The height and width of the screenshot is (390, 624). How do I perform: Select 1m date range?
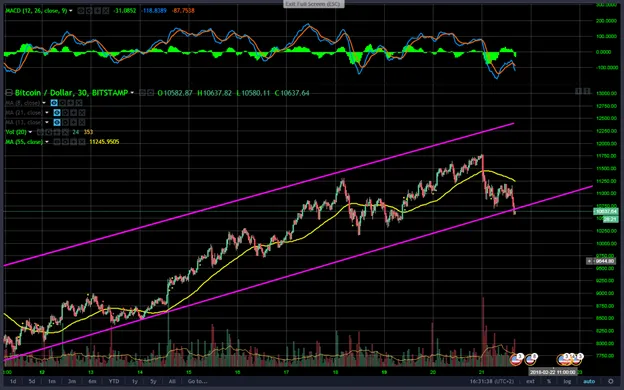52,381
